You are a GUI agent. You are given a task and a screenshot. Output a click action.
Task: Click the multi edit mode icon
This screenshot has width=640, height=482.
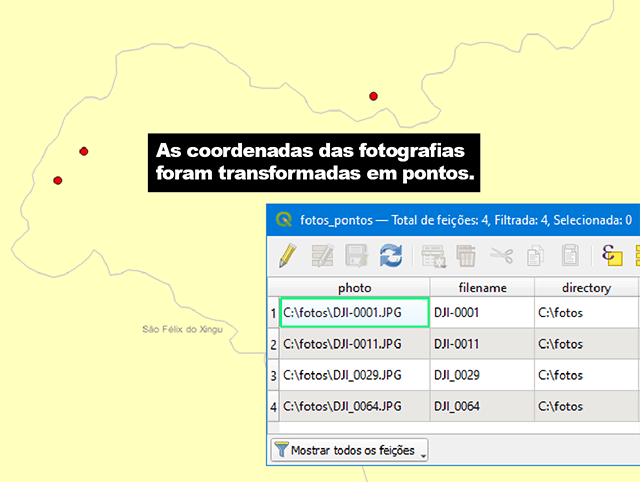(x=322, y=256)
